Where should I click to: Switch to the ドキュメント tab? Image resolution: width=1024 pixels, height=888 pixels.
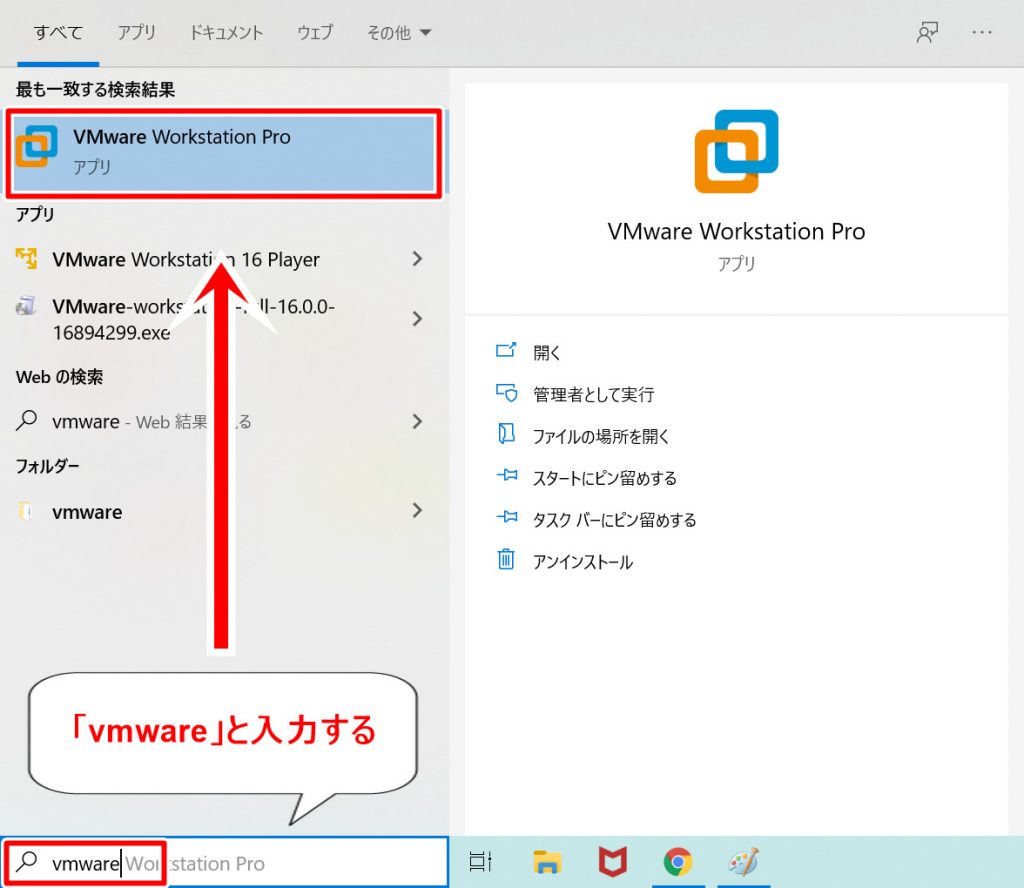[x=226, y=33]
